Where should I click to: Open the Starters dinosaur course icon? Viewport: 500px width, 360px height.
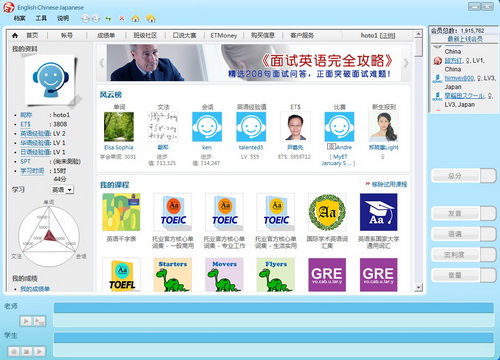pyautogui.click(x=173, y=275)
